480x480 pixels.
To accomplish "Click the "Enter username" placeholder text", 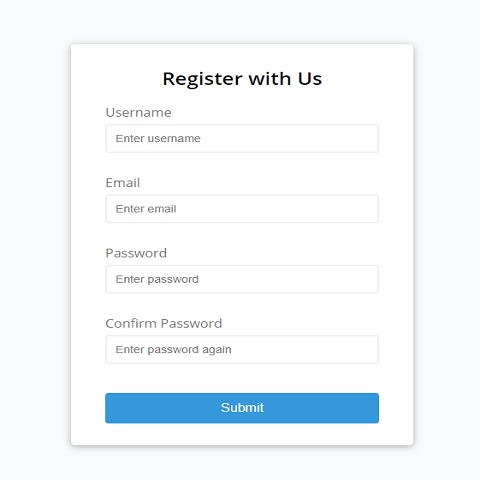I will tap(158, 138).
